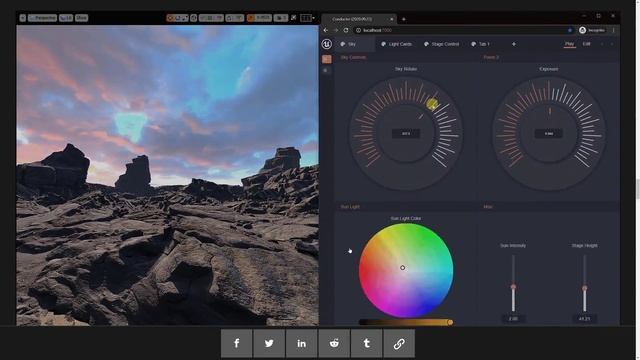Click the viewport maximize icon in Unreal toolbar
The height and width of the screenshot is (360, 640).
click(293, 18)
